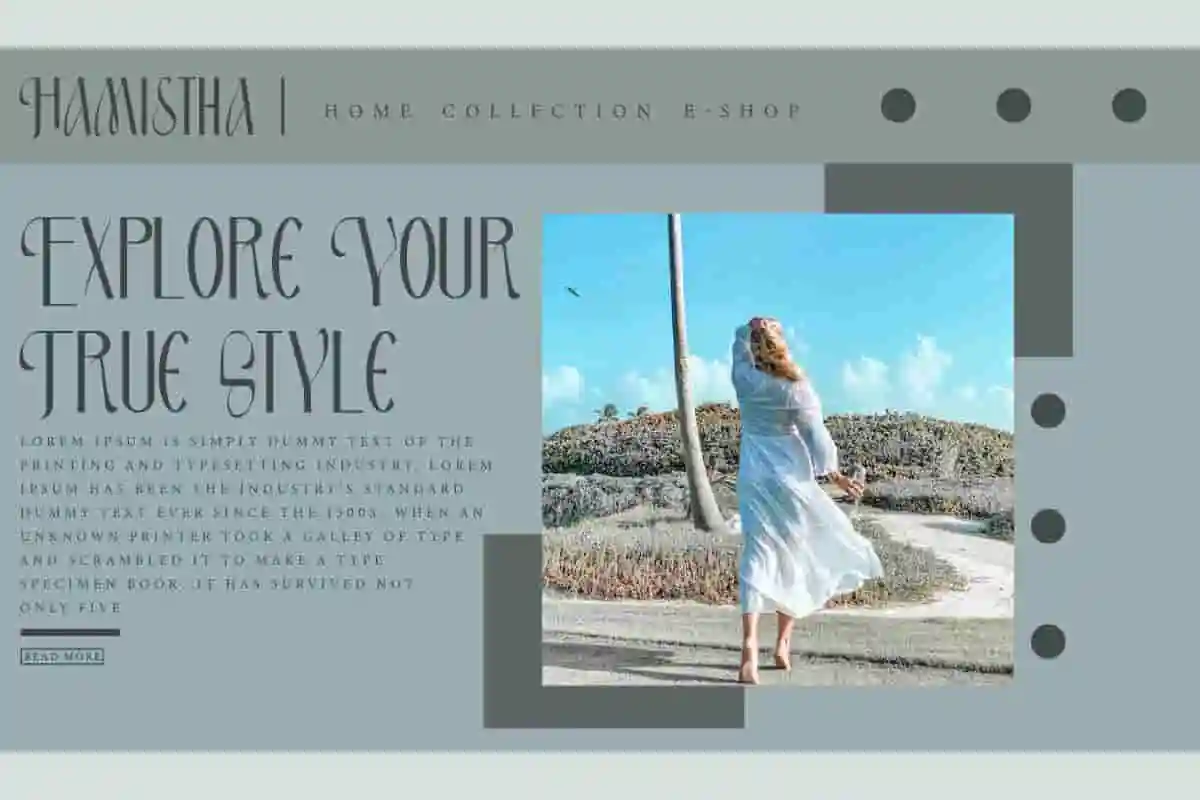1200x800 pixels.
Task: Open the E-SHOP nav link
Action: [743, 111]
